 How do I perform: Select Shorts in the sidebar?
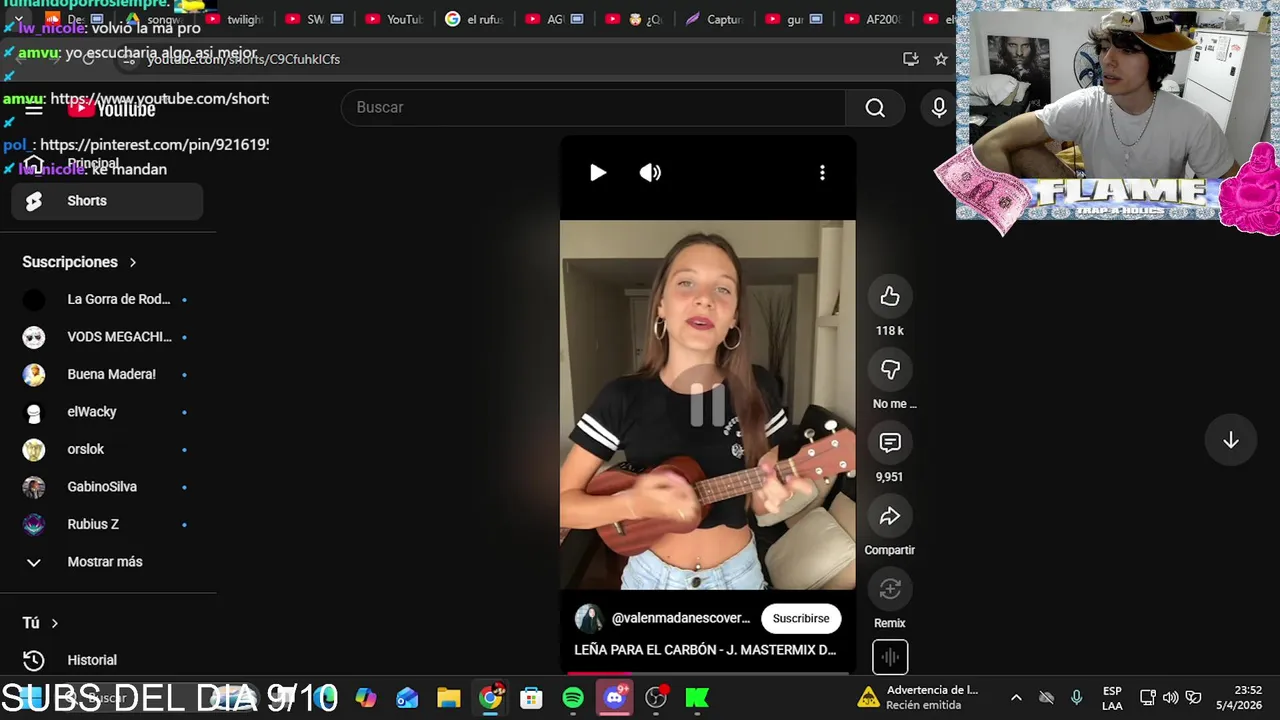[x=107, y=201]
